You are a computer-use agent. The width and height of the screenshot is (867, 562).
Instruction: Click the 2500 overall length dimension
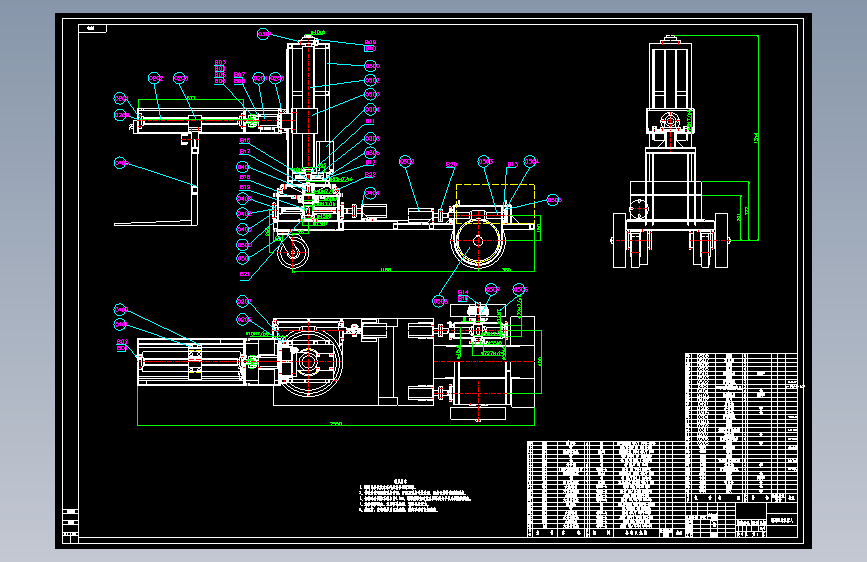pyautogui.click(x=336, y=424)
